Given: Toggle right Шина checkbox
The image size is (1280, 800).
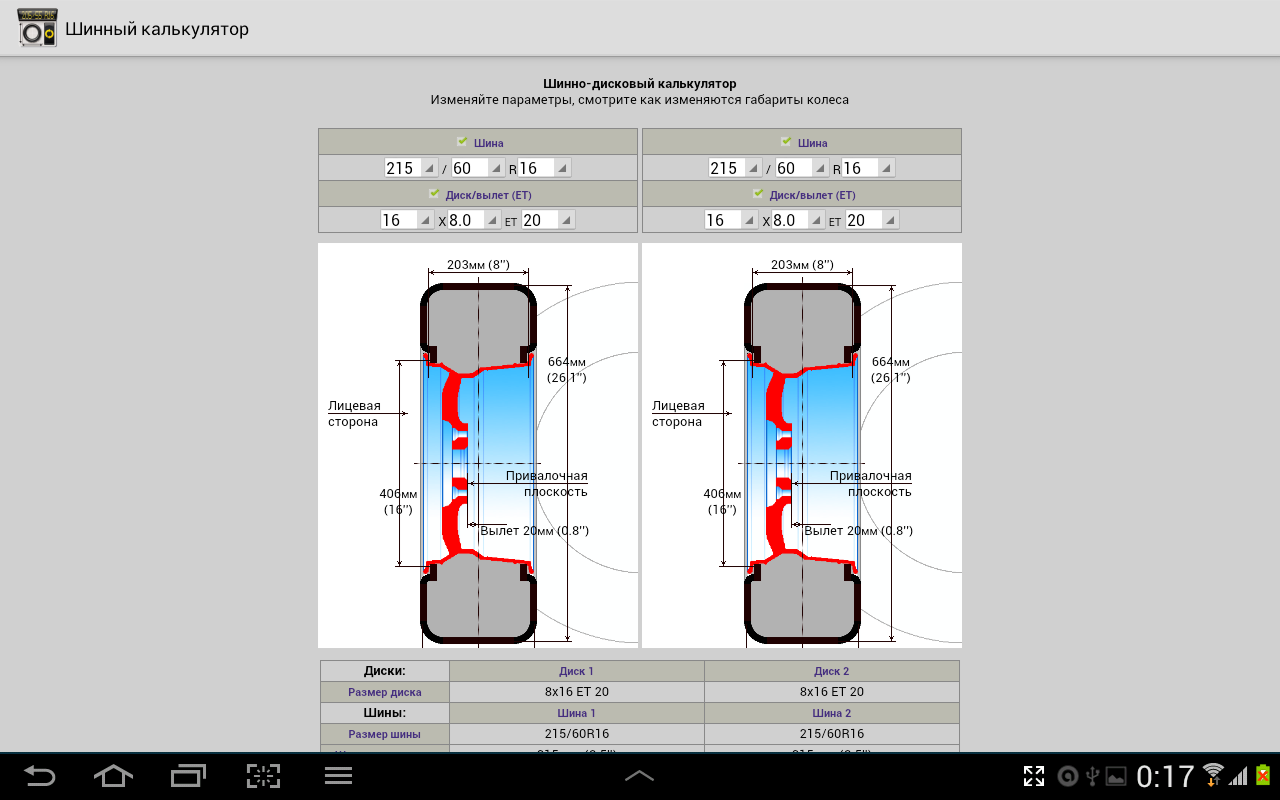Looking at the screenshot, I should [x=785, y=142].
